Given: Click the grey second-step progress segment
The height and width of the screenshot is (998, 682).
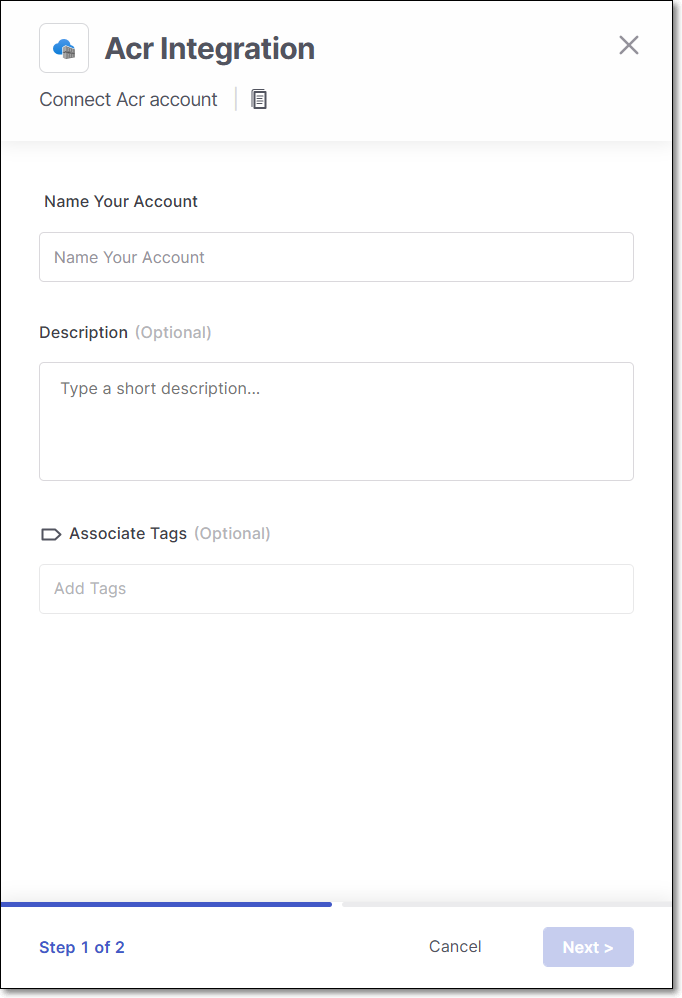Looking at the screenshot, I should 506,904.
